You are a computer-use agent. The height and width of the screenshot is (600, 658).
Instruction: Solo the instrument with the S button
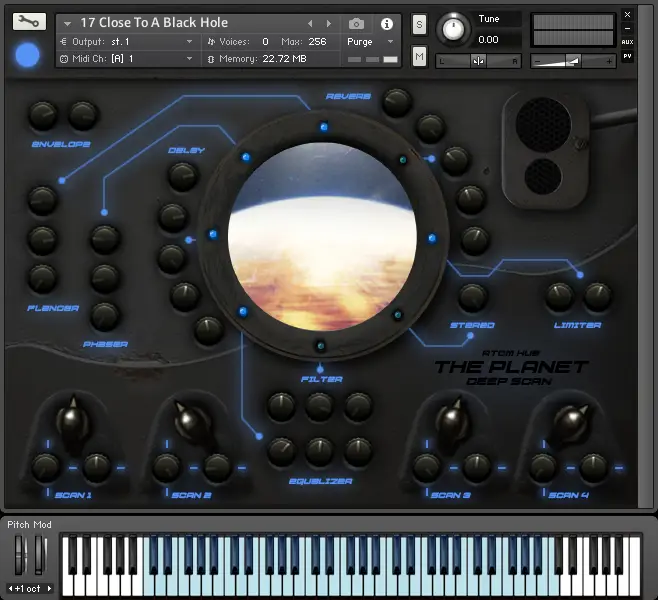click(x=419, y=25)
